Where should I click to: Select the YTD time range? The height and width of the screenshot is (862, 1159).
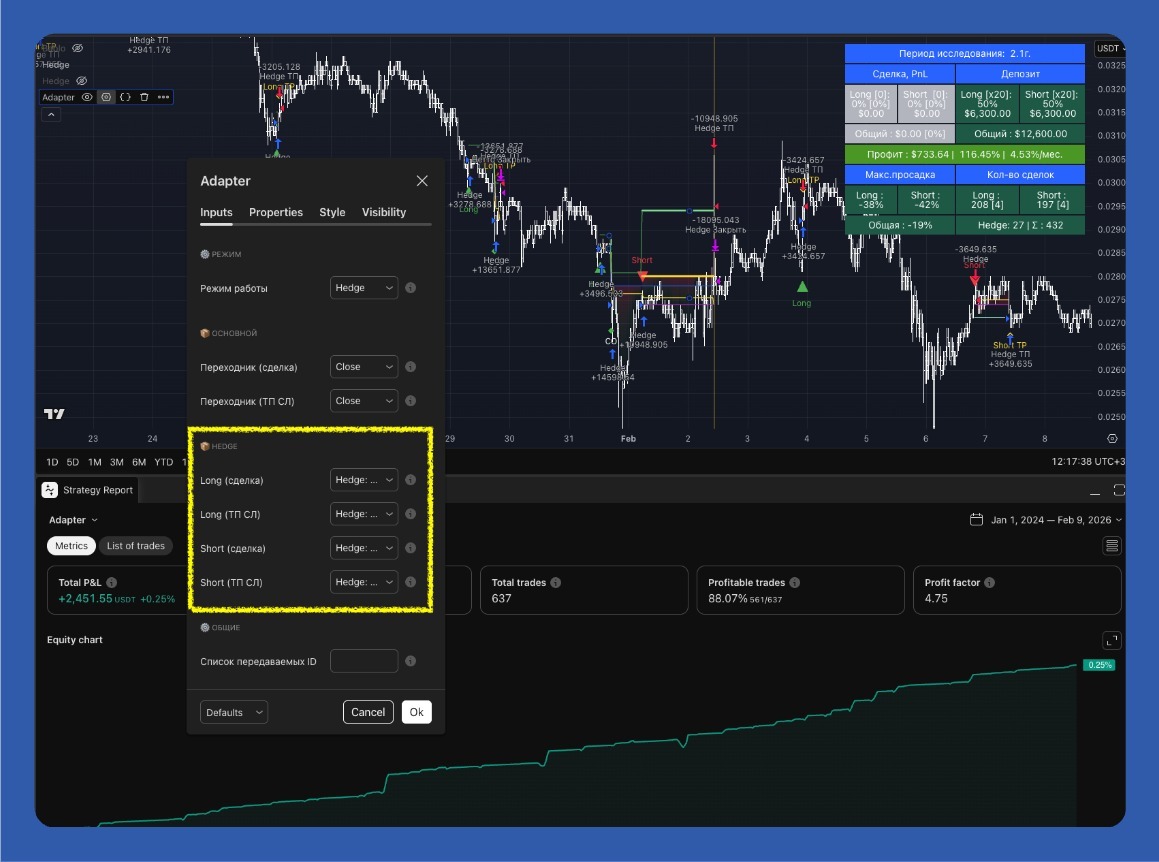(x=163, y=462)
